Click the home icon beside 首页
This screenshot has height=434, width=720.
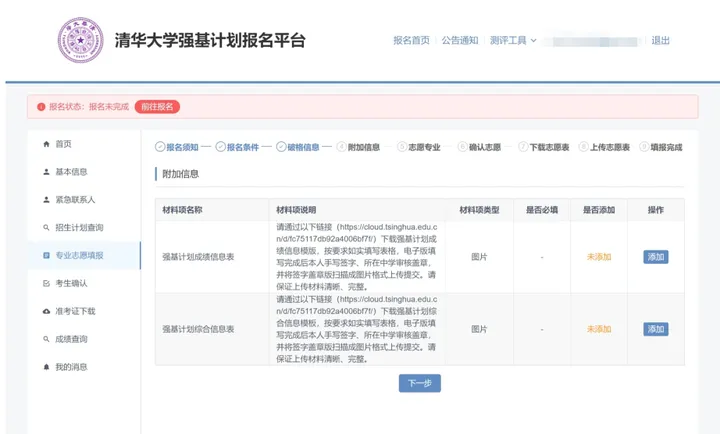pyautogui.click(x=46, y=144)
